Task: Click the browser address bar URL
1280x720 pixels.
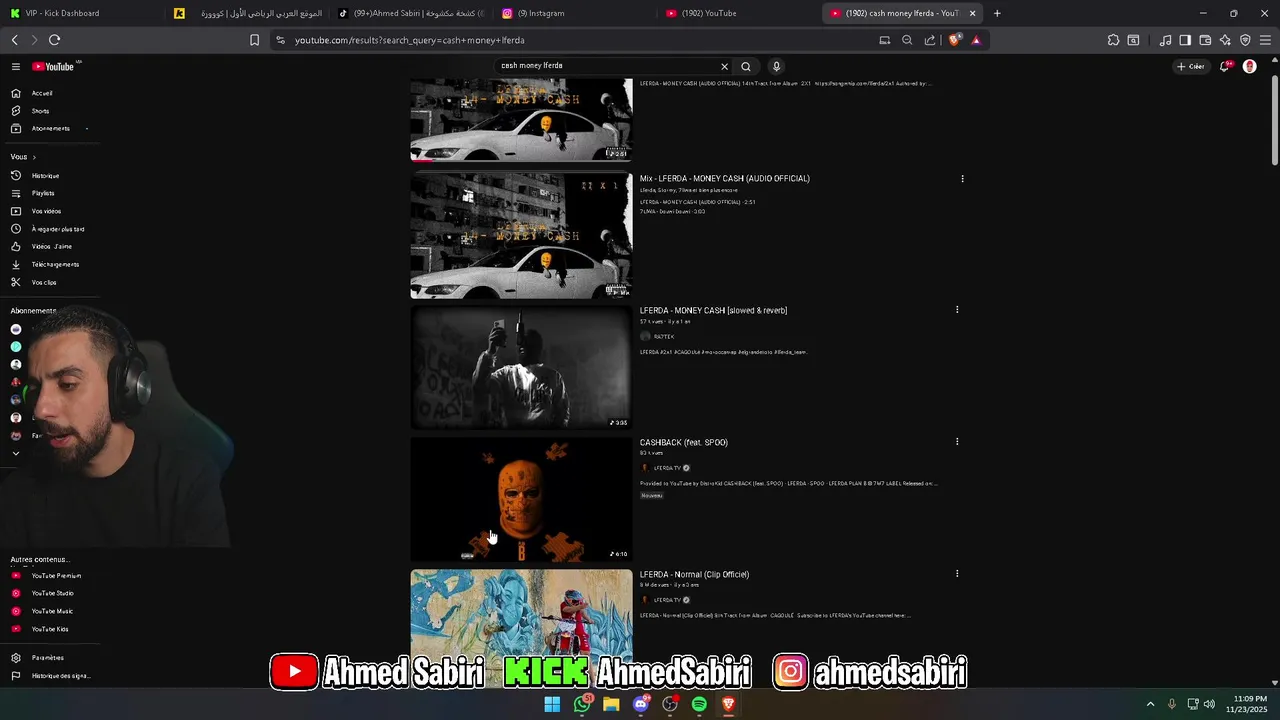Action: coord(410,40)
